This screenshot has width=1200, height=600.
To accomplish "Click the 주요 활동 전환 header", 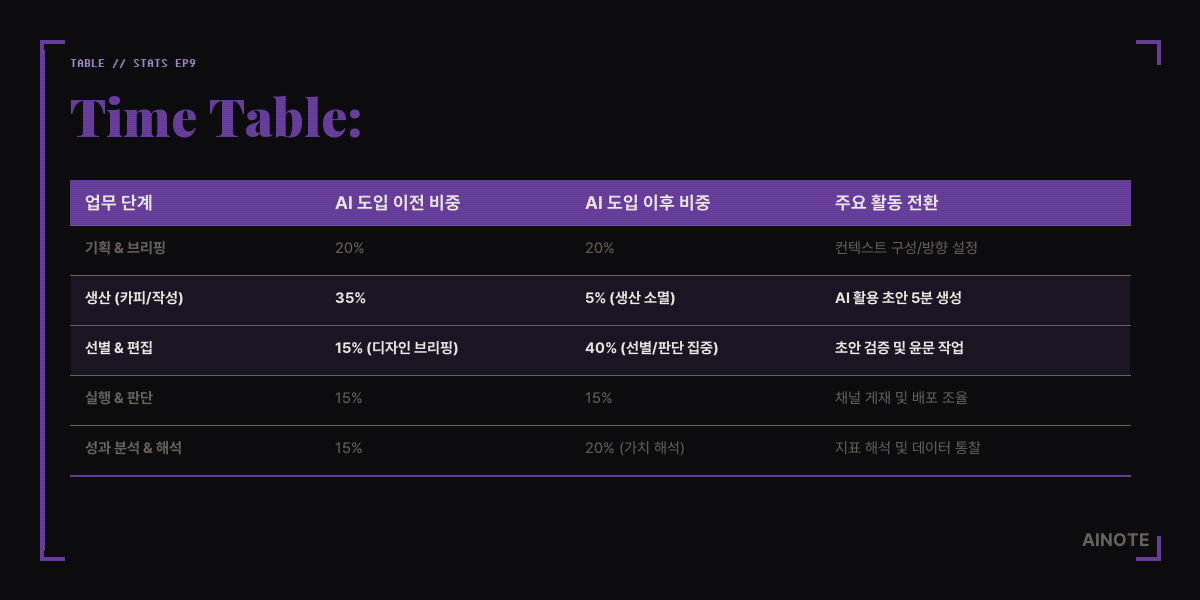I will click(887, 203).
